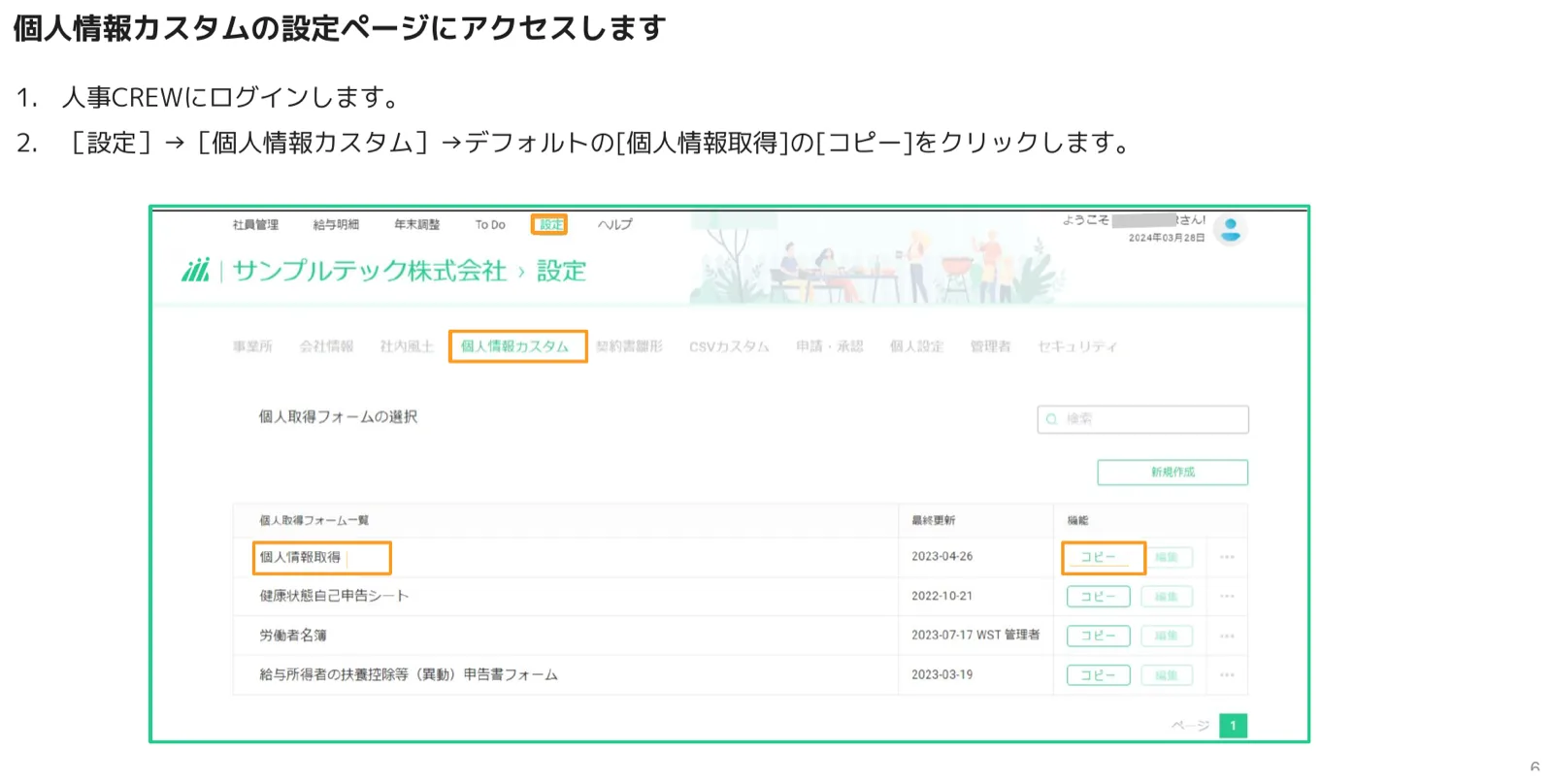Viewport: 1553px width, 784px height.
Task: Click コピー for 健康状態自己申告シート
Action: click(x=1098, y=597)
